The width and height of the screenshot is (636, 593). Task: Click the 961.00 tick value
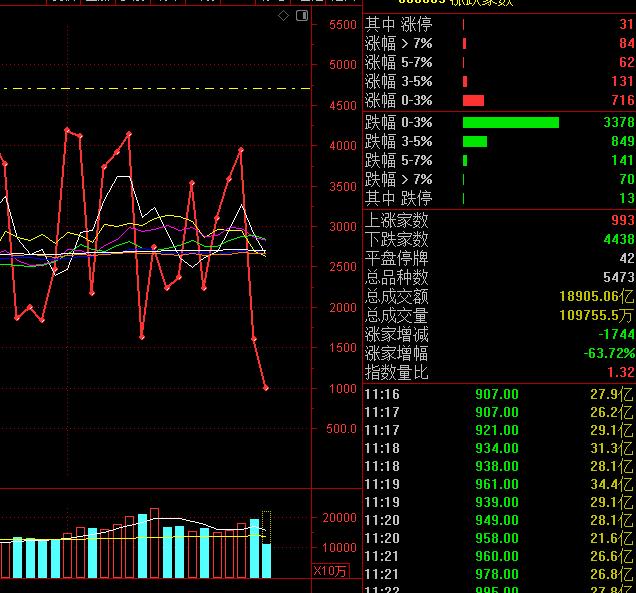(x=497, y=484)
